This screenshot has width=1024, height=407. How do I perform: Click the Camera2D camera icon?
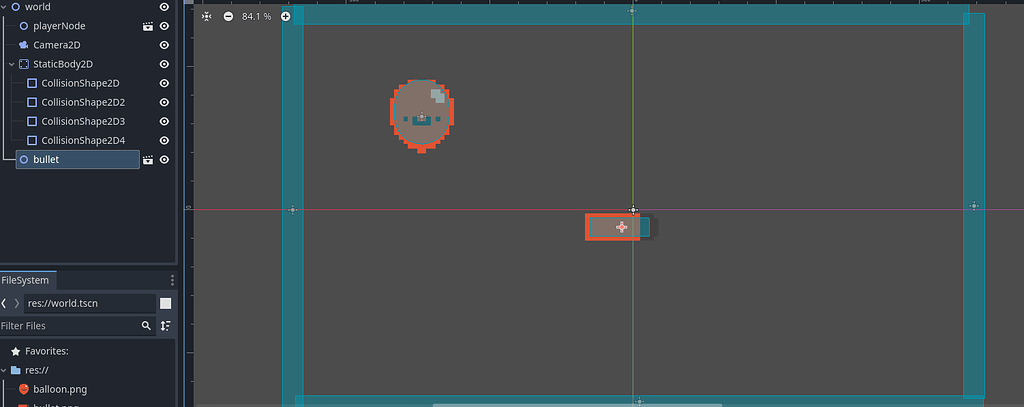pos(24,45)
